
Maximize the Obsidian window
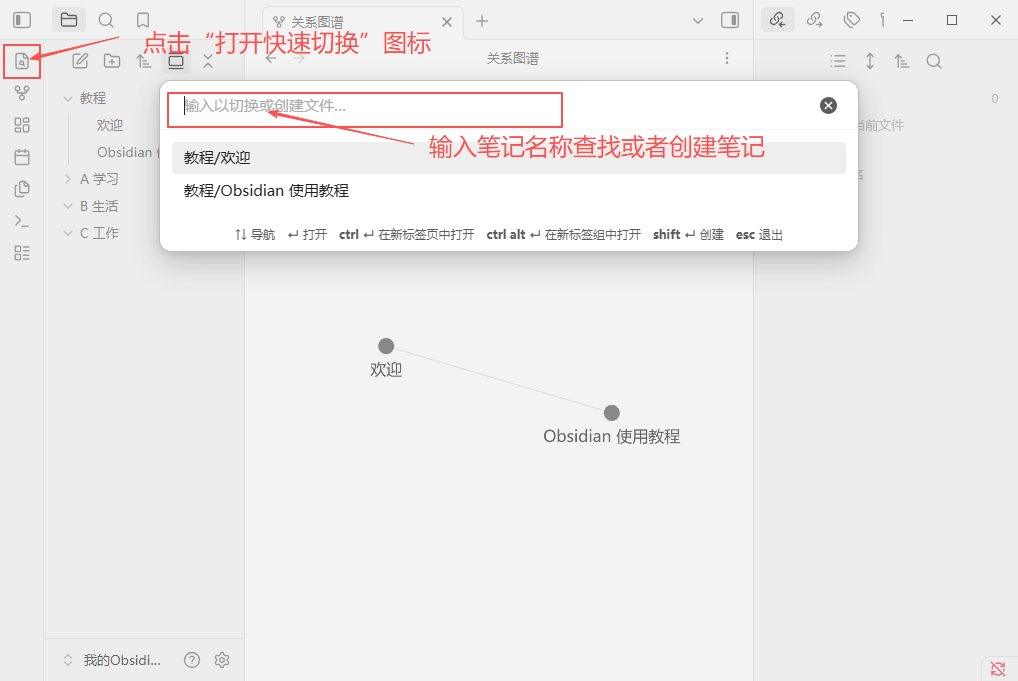pos(952,20)
